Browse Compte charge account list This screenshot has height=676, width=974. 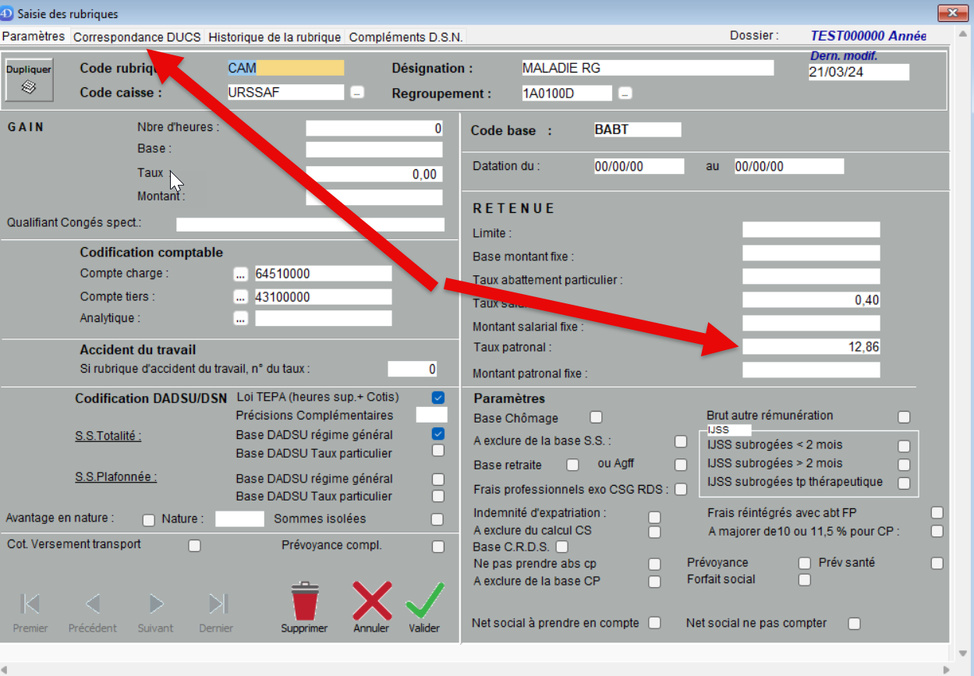(240, 274)
